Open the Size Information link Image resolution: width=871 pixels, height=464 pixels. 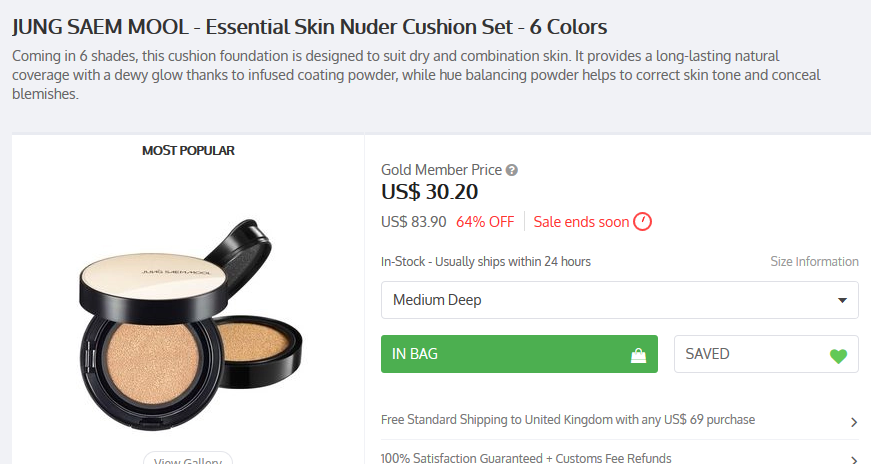pyautogui.click(x=814, y=262)
